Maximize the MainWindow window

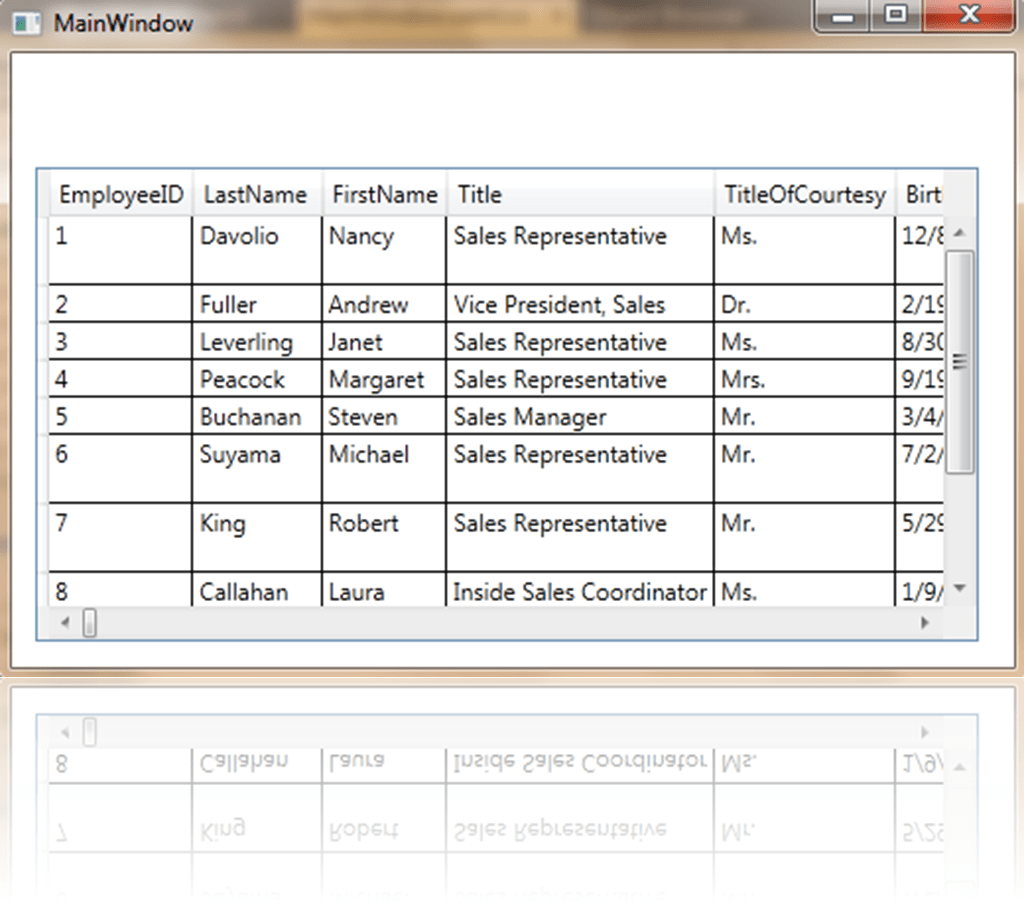point(897,15)
